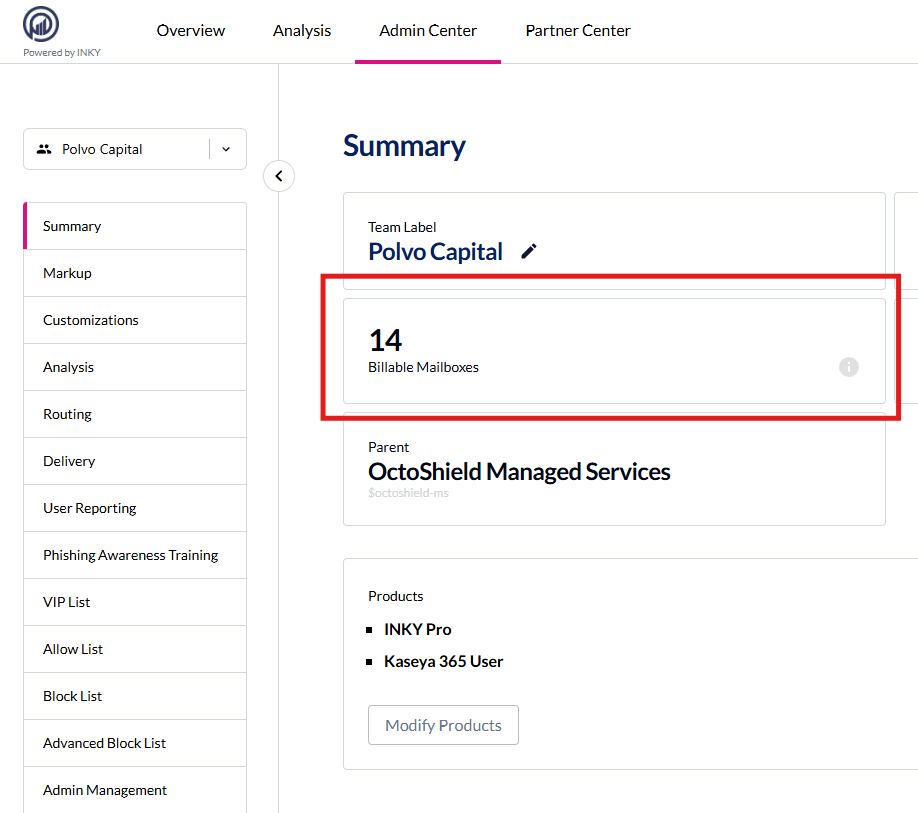Select Phishing Awareness Training
The width and height of the screenshot is (918, 813).
tap(130, 555)
